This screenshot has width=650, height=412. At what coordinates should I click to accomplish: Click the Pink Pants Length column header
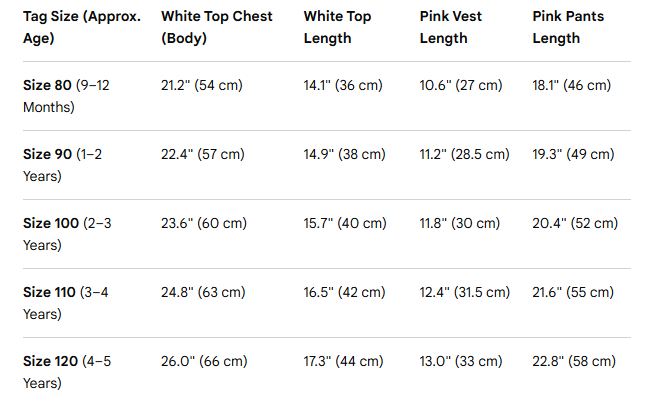click(568, 27)
